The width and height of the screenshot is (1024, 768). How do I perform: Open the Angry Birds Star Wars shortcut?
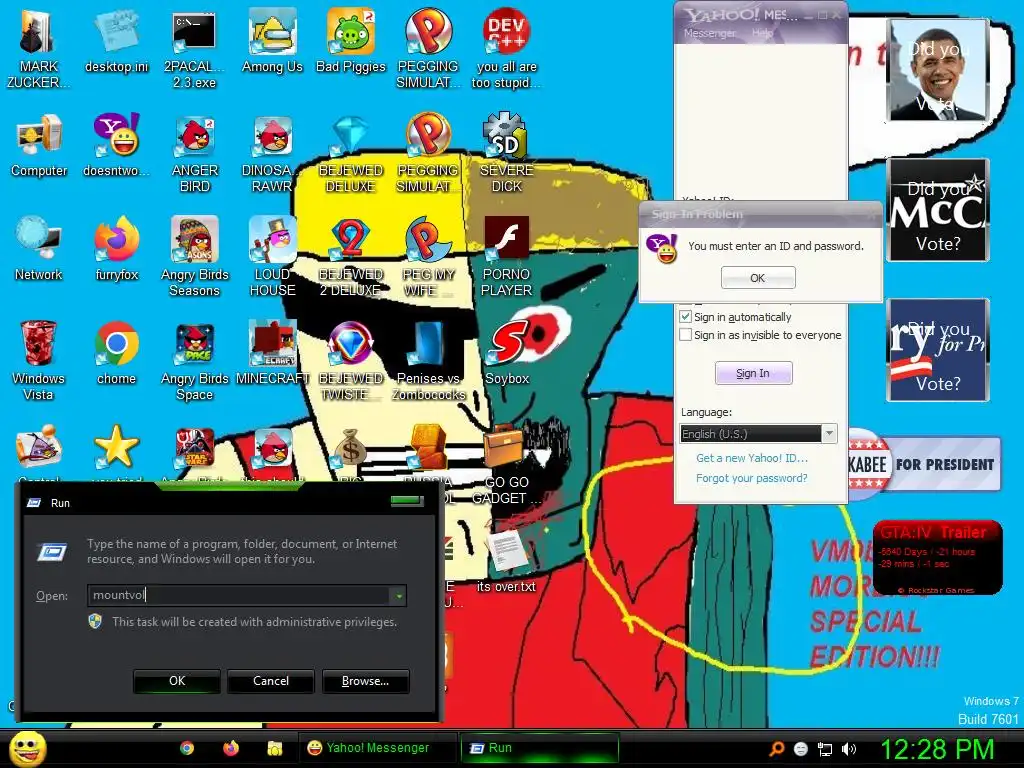194,449
